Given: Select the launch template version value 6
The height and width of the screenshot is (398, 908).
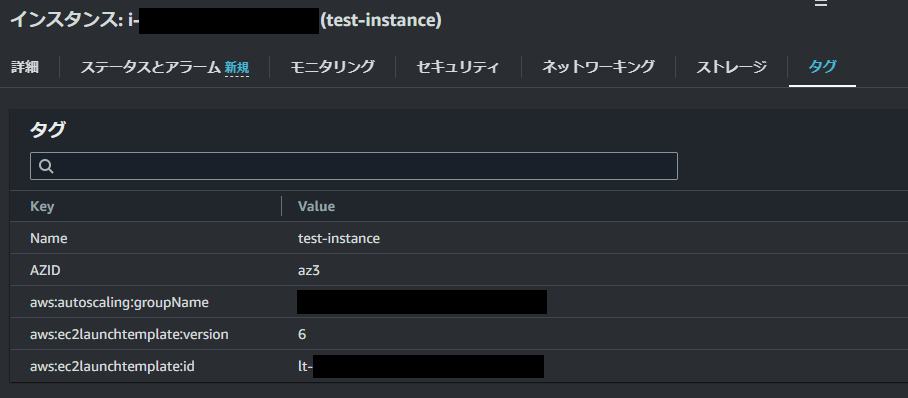Looking at the screenshot, I should [302, 334].
